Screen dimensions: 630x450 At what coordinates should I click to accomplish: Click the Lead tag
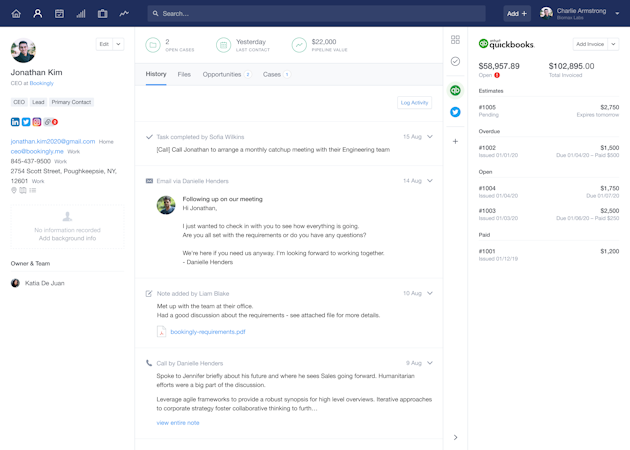click(x=38, y=102)
